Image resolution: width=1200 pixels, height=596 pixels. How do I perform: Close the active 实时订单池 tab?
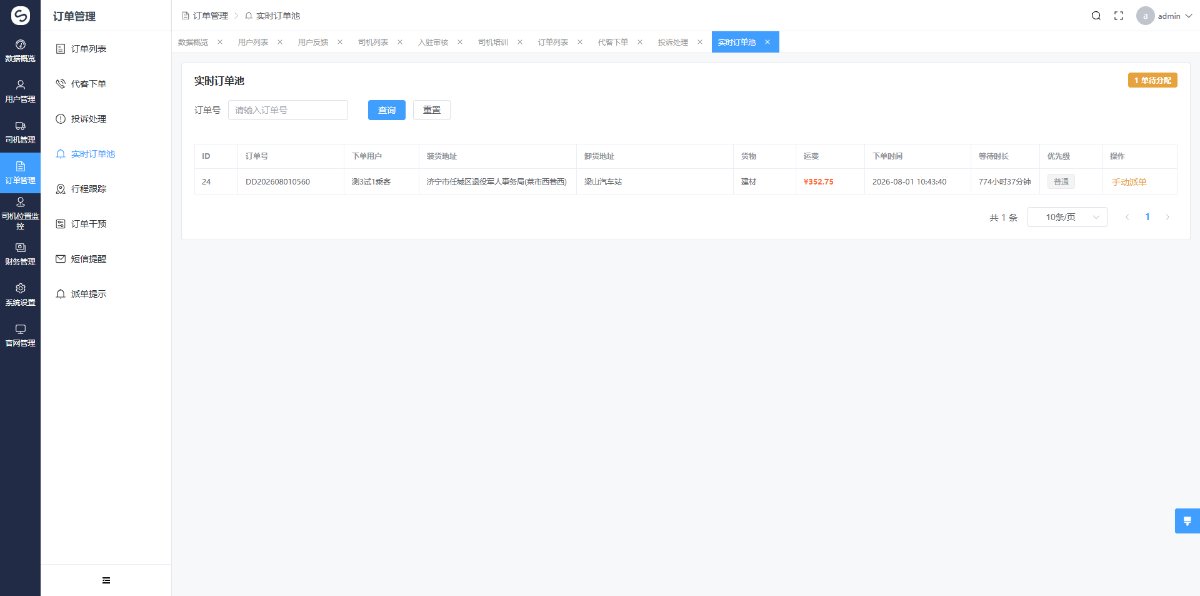click(767, 42)
